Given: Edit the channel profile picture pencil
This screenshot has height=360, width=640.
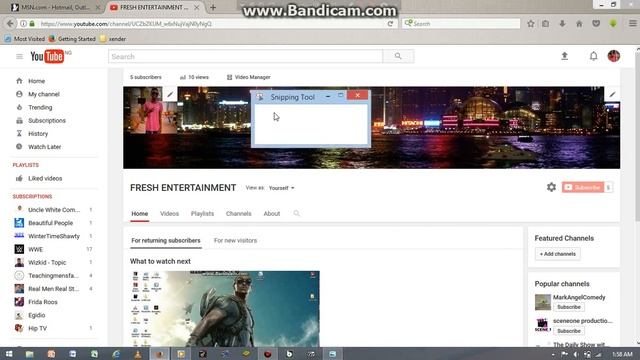Looking at the screenshot, I should (x=170, y=95).
